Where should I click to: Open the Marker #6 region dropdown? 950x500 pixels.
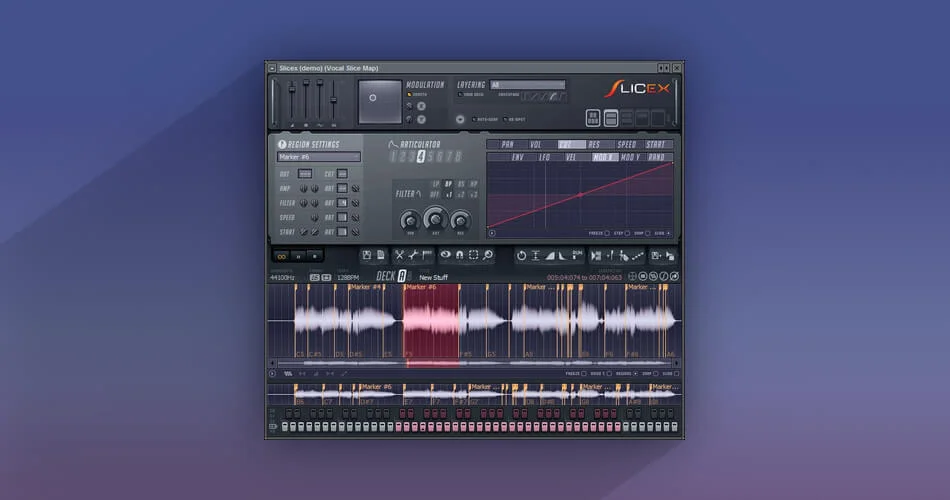coord(319,157)
